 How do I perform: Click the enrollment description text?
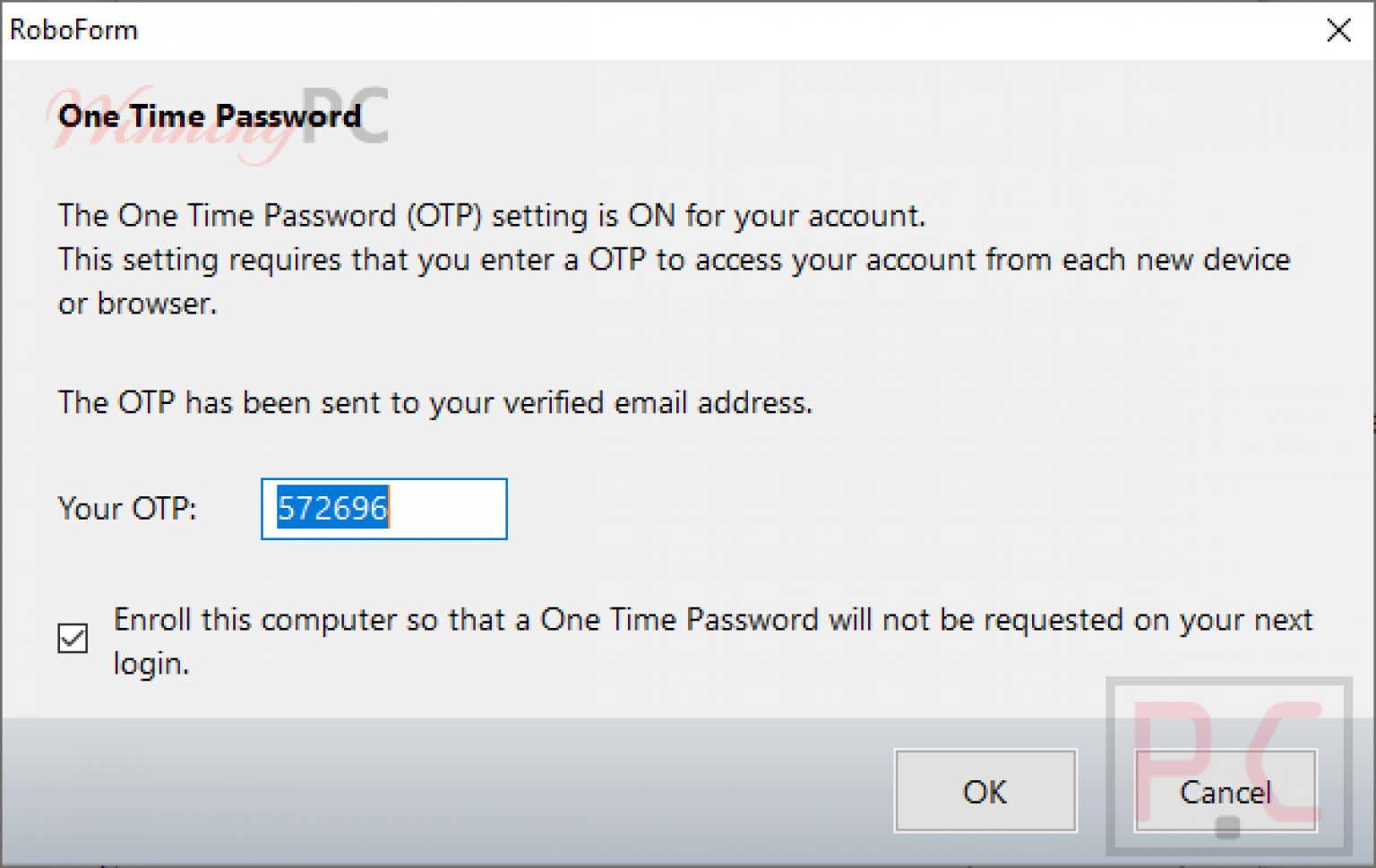(x=712, y=619)
